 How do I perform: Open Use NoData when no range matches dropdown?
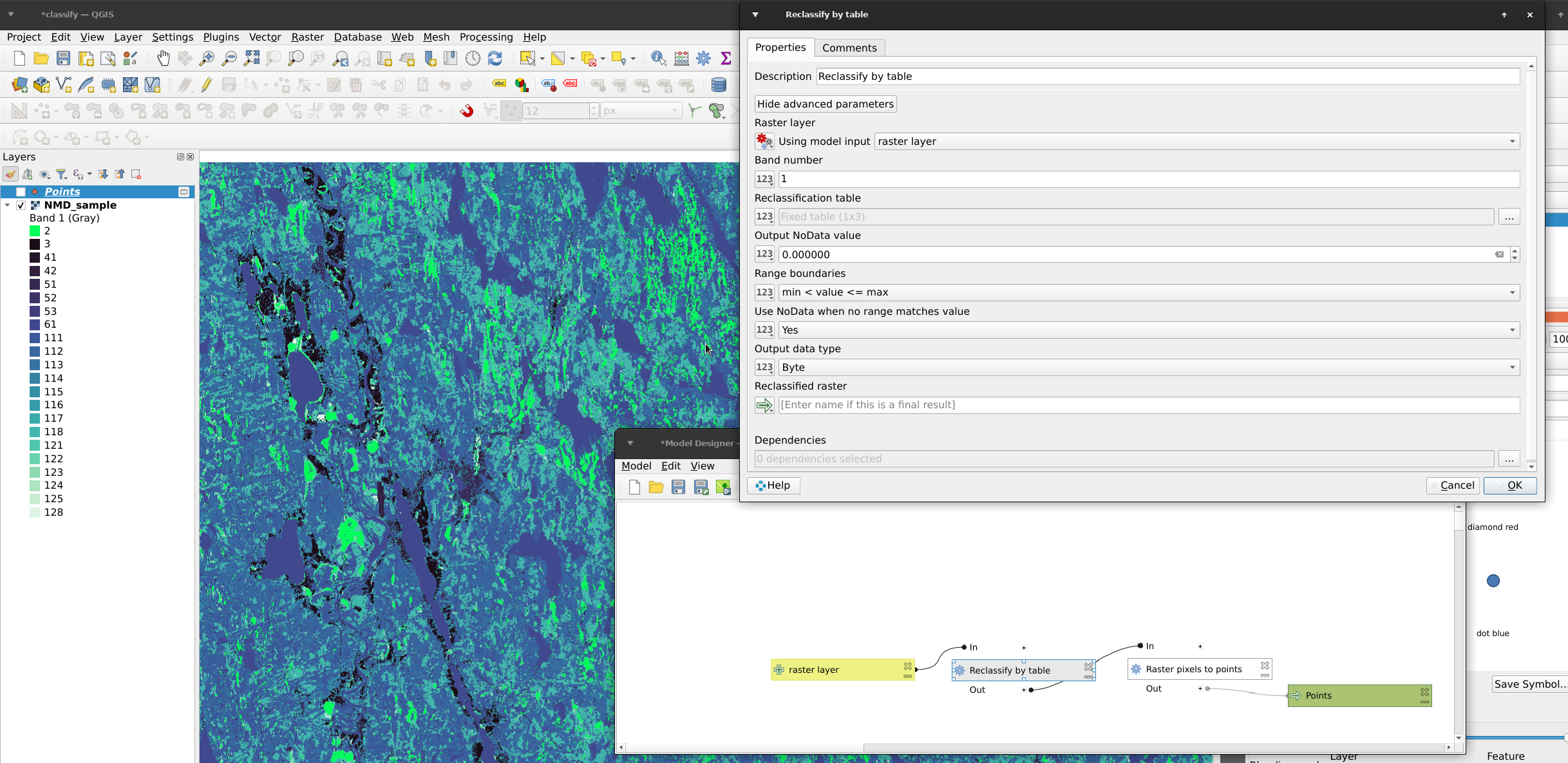pos(1149,330)
